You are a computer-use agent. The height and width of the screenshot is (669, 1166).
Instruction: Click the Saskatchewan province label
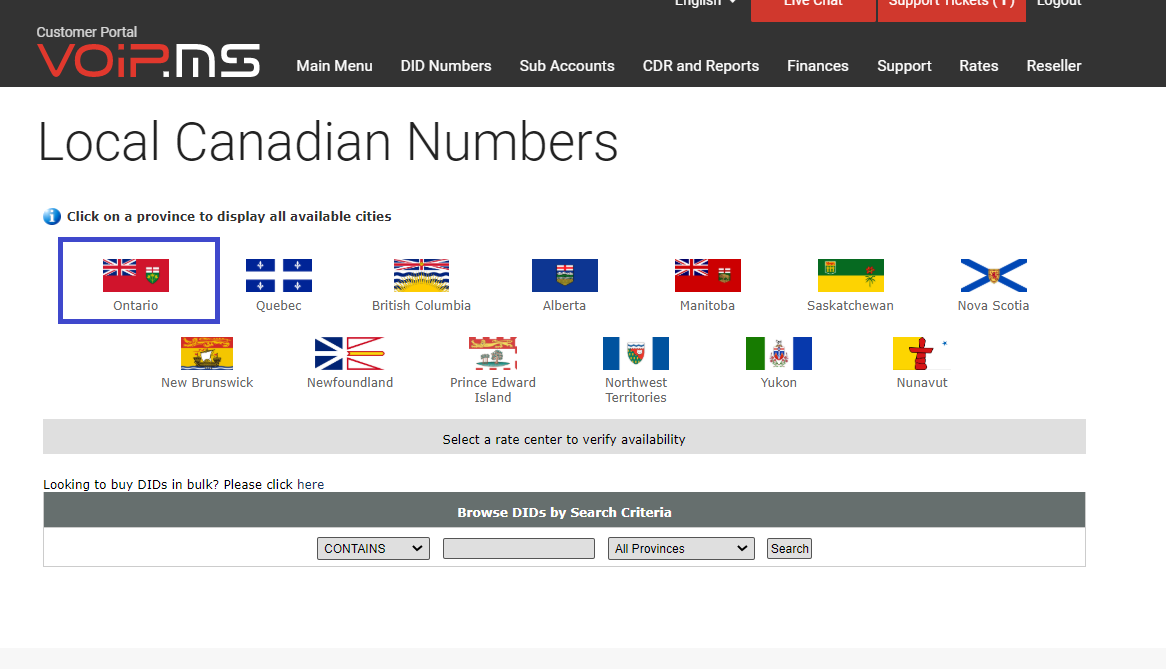click(x=851, y=306)
